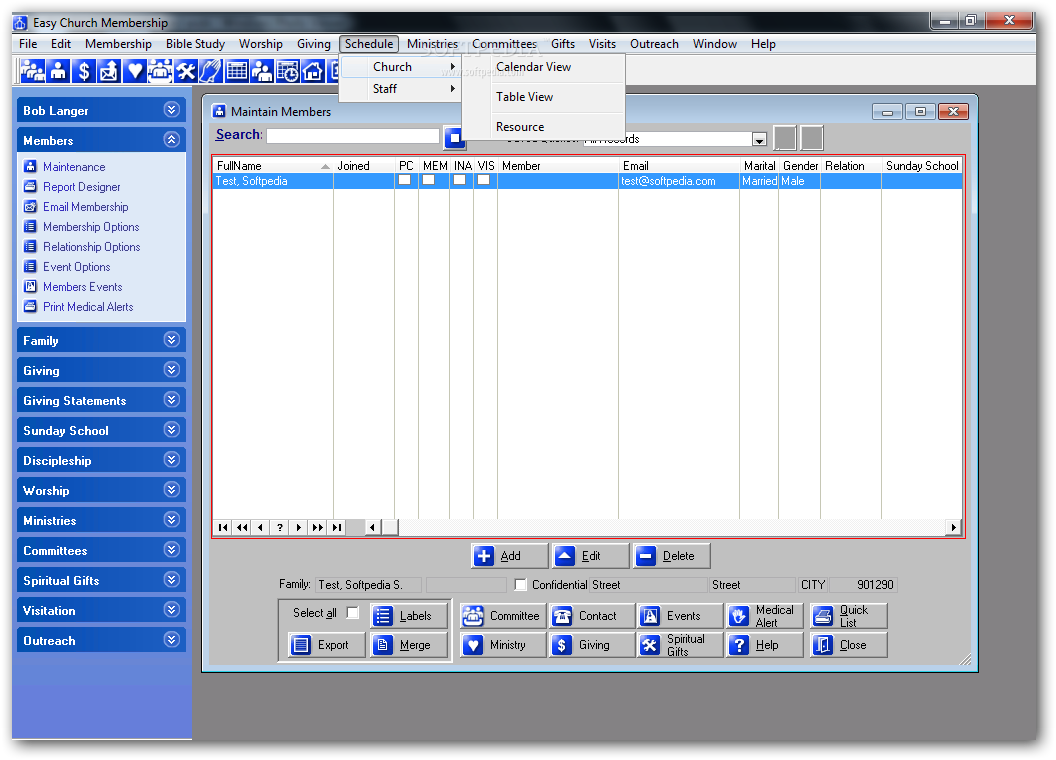Toggle the PC checkbox for Test, Softpedia
The image size is (1056, 760).
click(405, 180)
